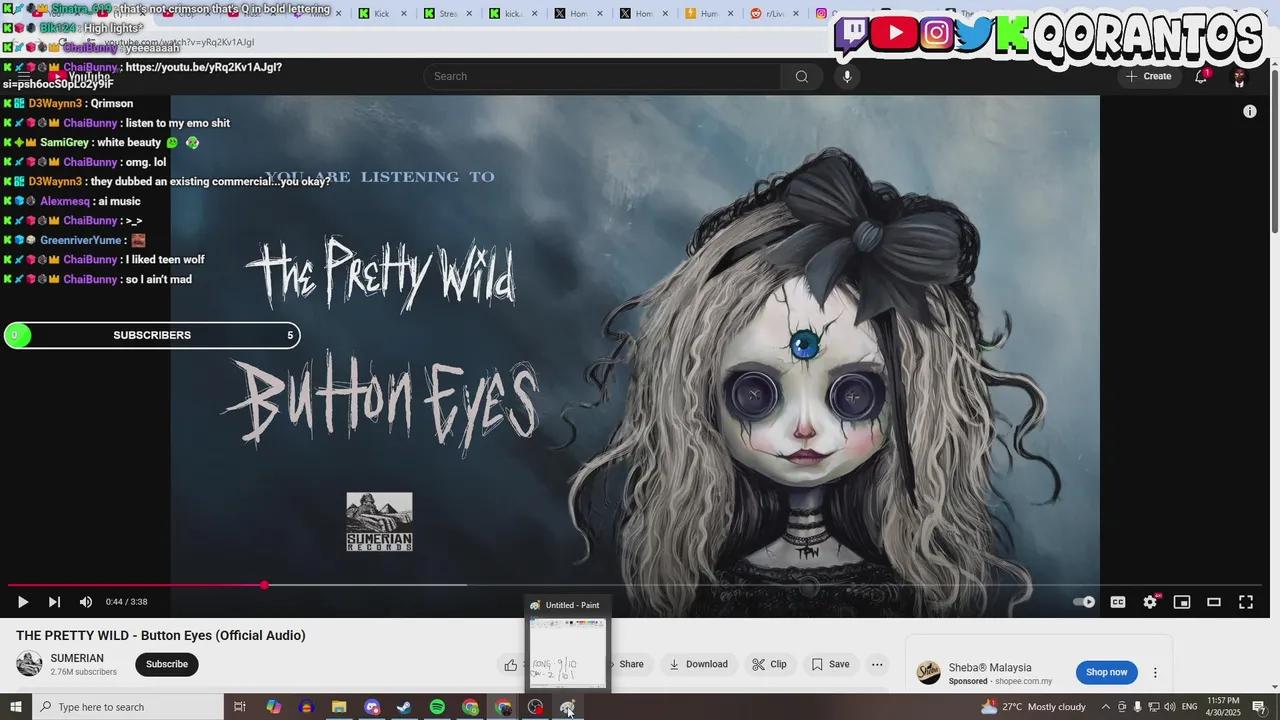The width and height of the screenshot is (1280, 720).
Task: Start voice search with microphone
Action: coord(847,76)
